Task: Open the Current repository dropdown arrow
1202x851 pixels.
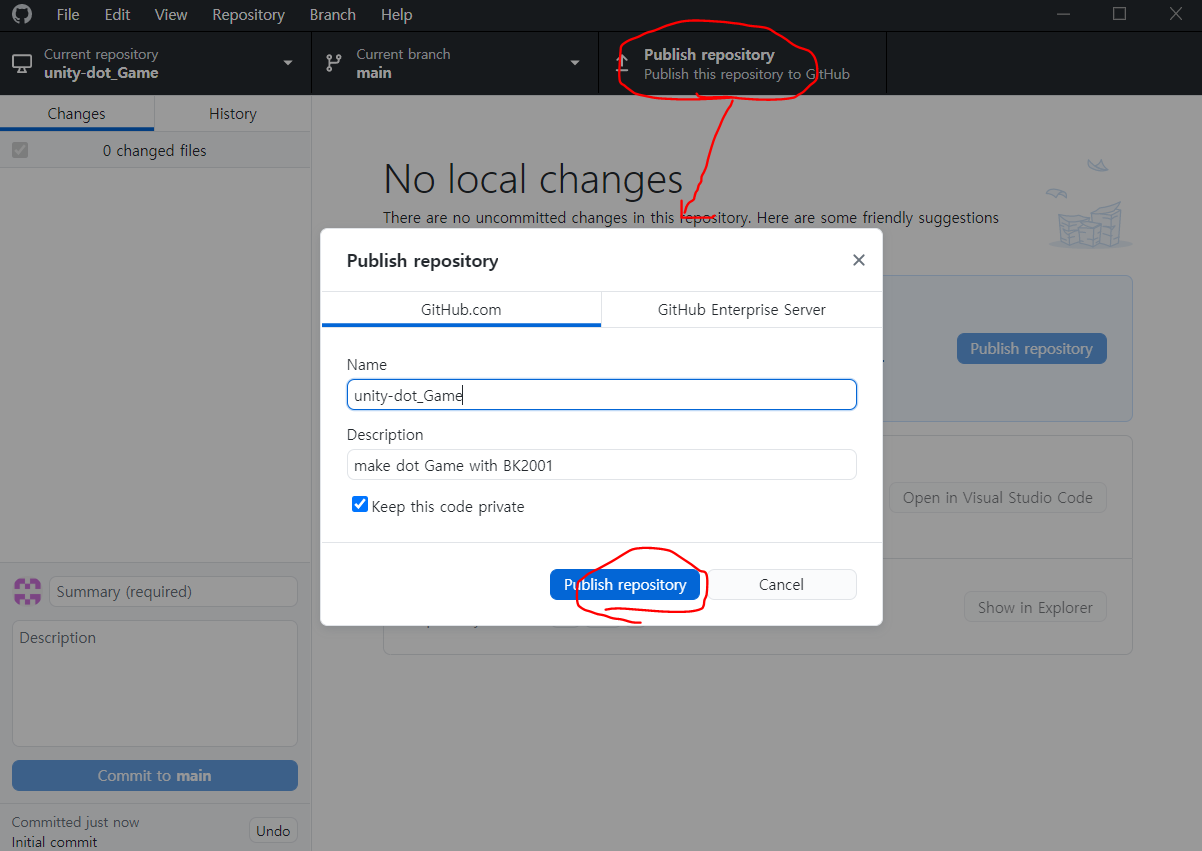Action: (x=288, y=63)
